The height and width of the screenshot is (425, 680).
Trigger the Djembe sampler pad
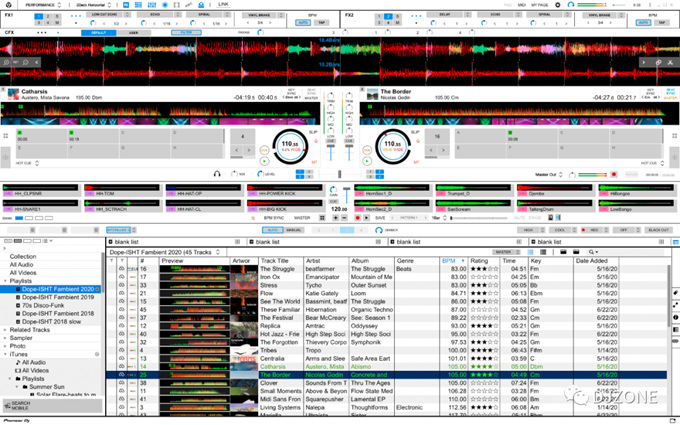tap(555, 190)
